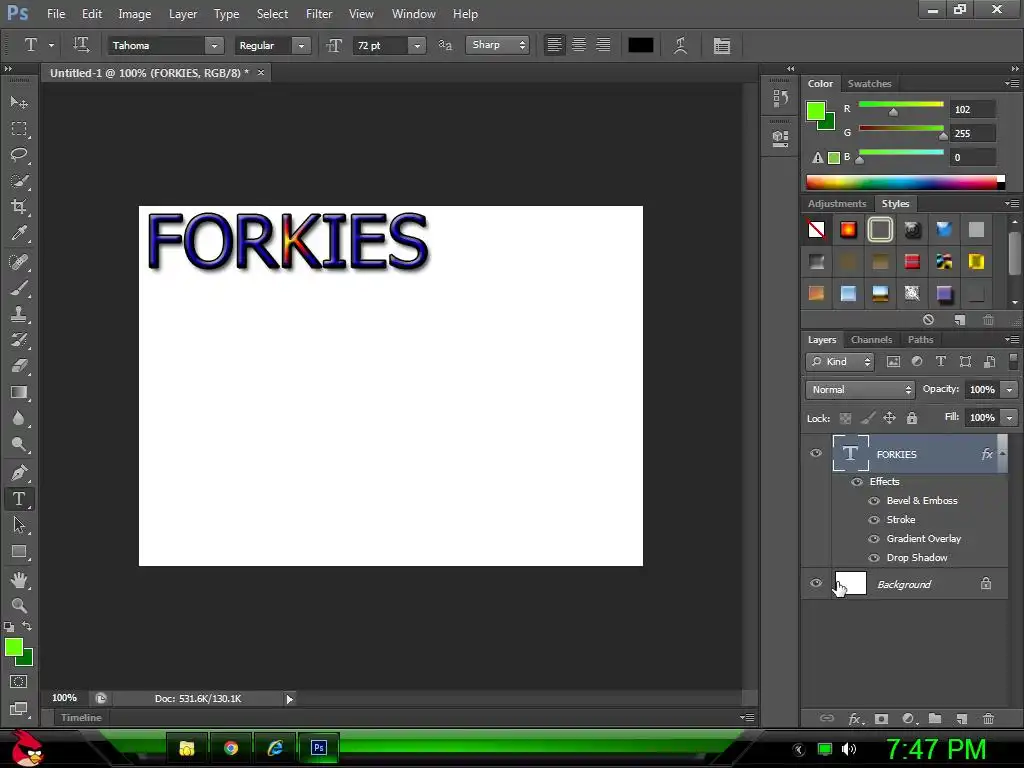This screenshot has width=1024, height=768.
Task: Open the Sharp anti-aliasing dropdown
Action: [497, 44]
